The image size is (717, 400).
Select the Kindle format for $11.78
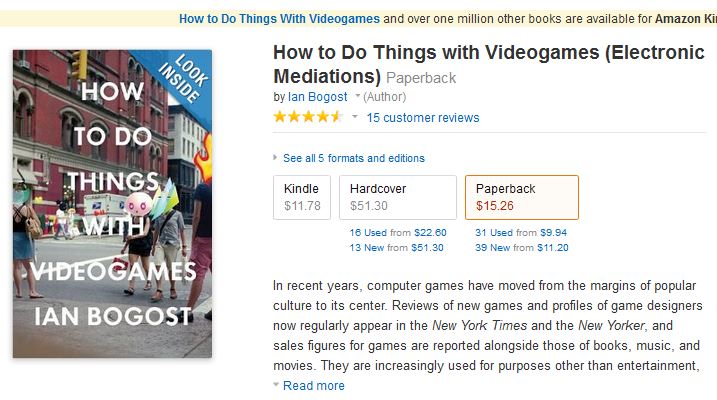click(x=302, y=197)
